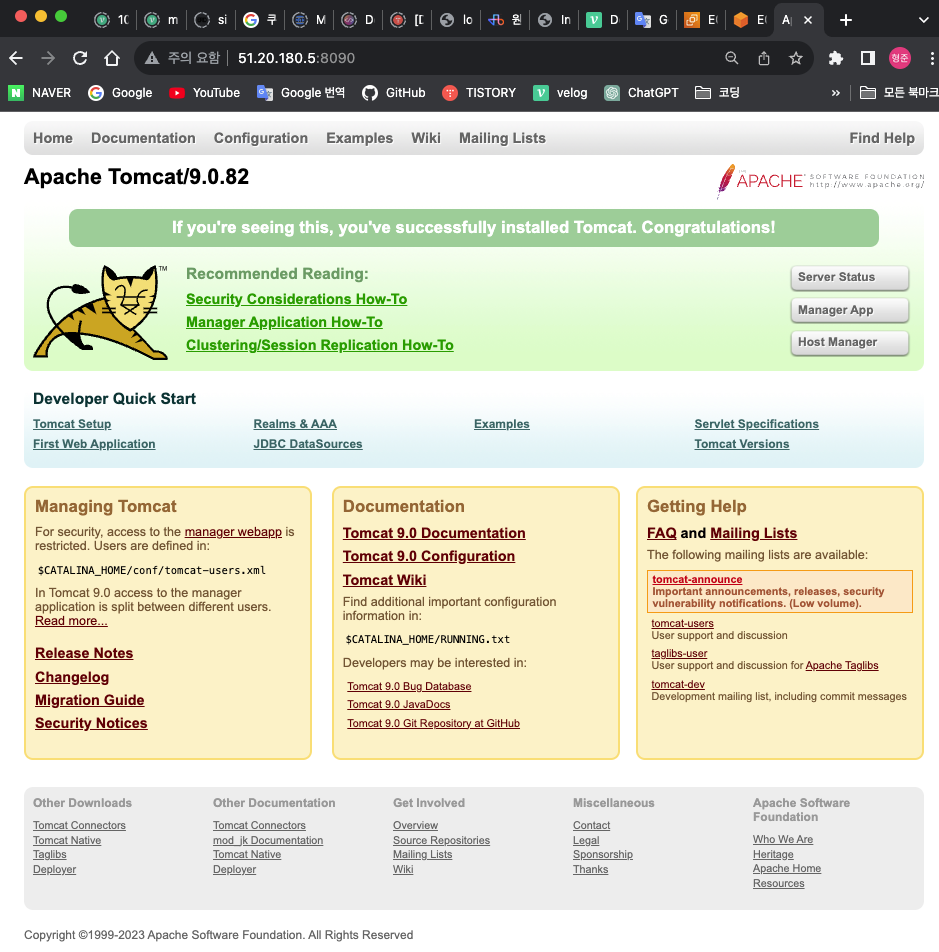Open the Security Notices link
939x952 pixels.
click(x=91, y=723)
